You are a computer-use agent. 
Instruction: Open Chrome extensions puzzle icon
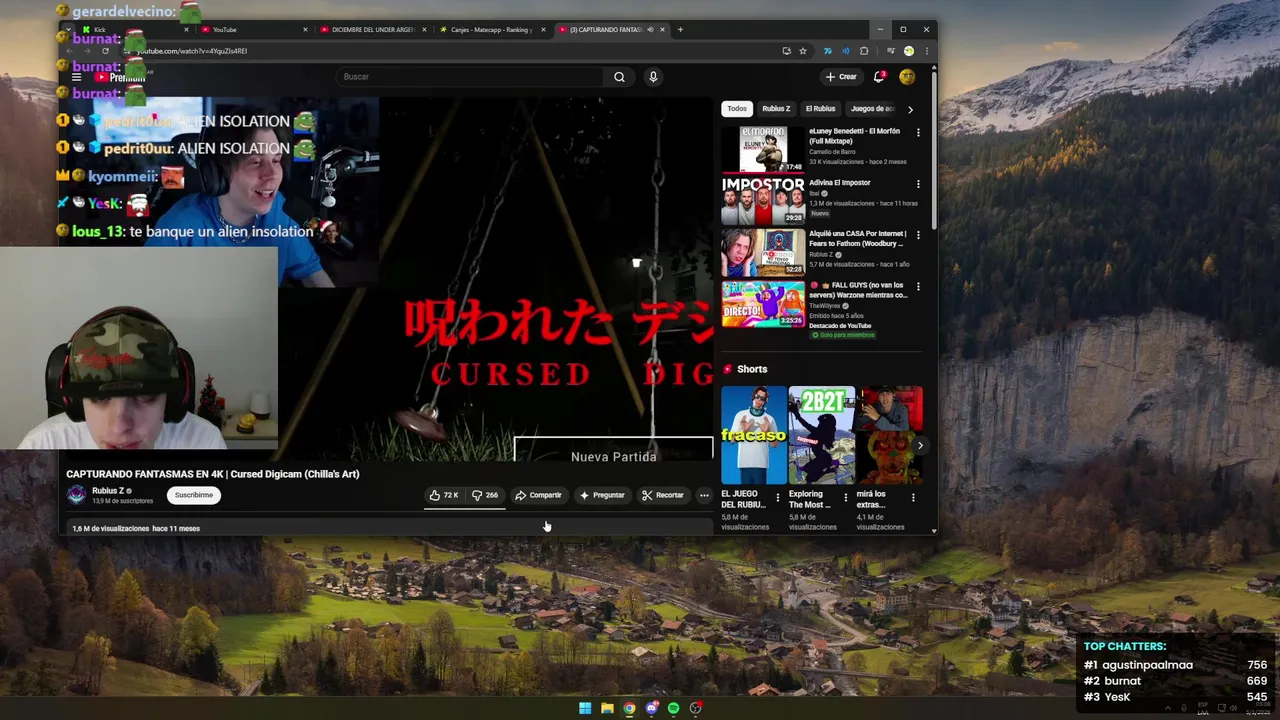point(864,51)
